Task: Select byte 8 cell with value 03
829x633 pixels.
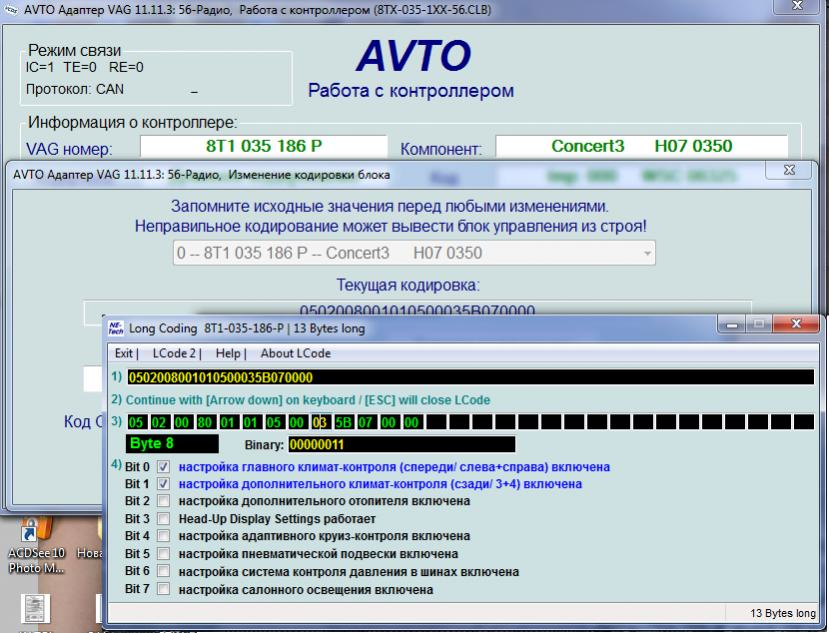Action: pos(320,422)
